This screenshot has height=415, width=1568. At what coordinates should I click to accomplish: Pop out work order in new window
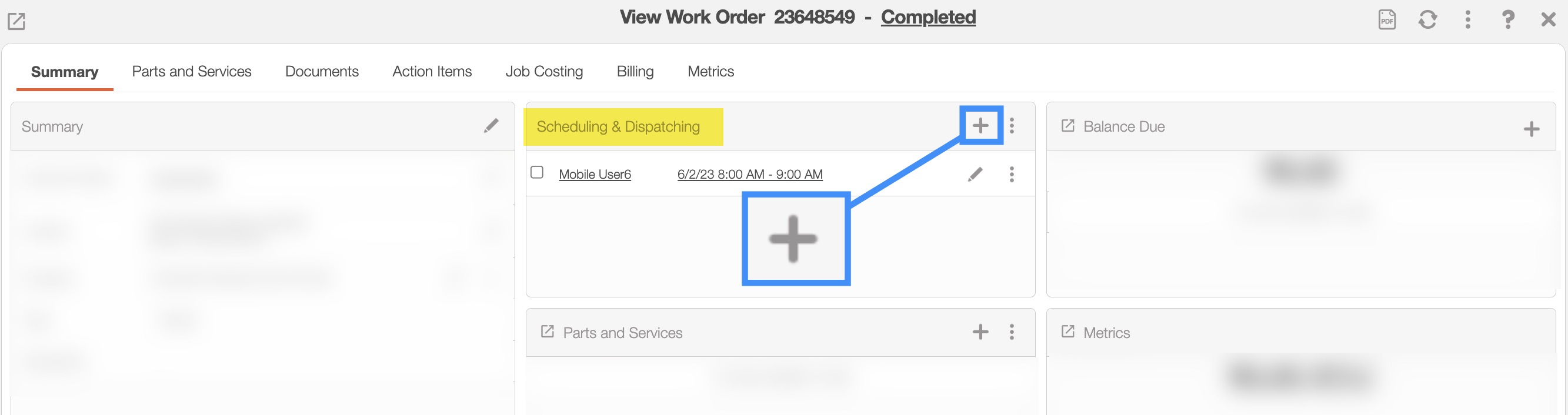tap(16, 21)
